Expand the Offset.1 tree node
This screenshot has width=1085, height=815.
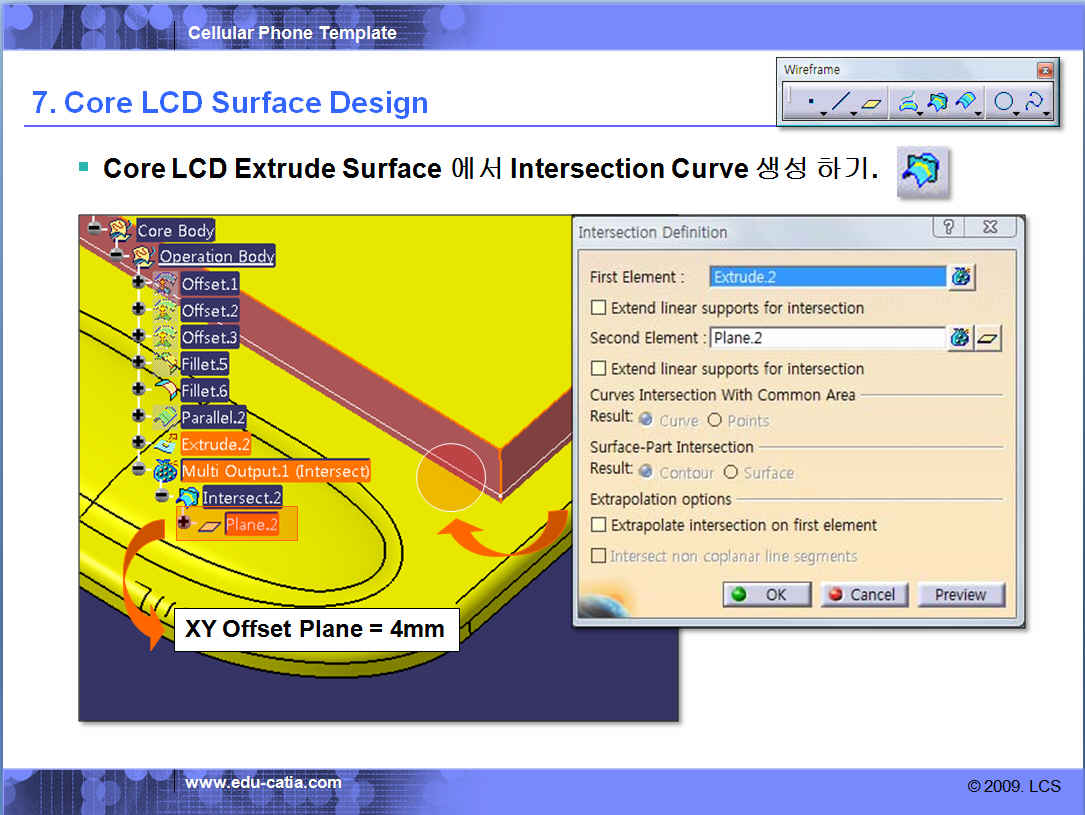(x=138, y=284)
